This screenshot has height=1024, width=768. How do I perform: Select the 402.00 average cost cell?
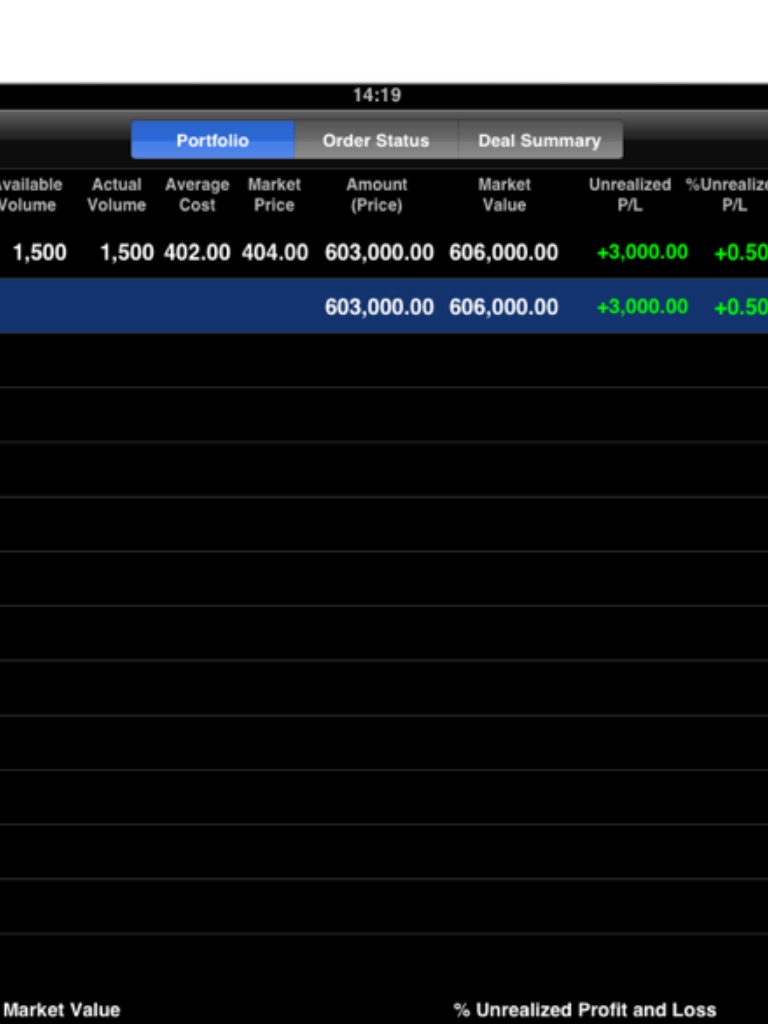[x=197, y=253]
